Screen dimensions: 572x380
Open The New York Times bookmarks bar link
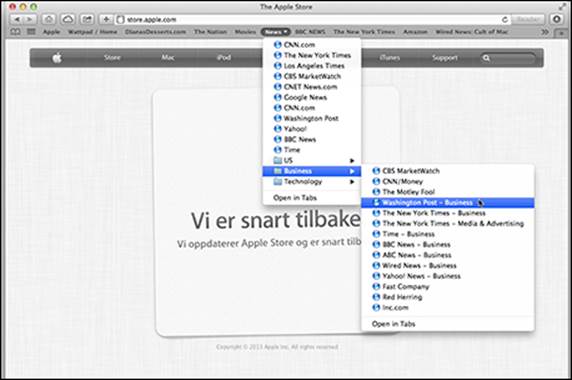pos(364,32)
